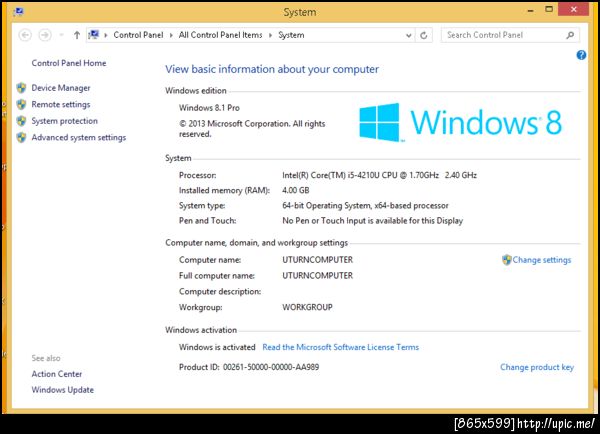Screen dimensions: 600x434
Task: Click the Control Panel breadcrumb
Action: pos(138,35)
